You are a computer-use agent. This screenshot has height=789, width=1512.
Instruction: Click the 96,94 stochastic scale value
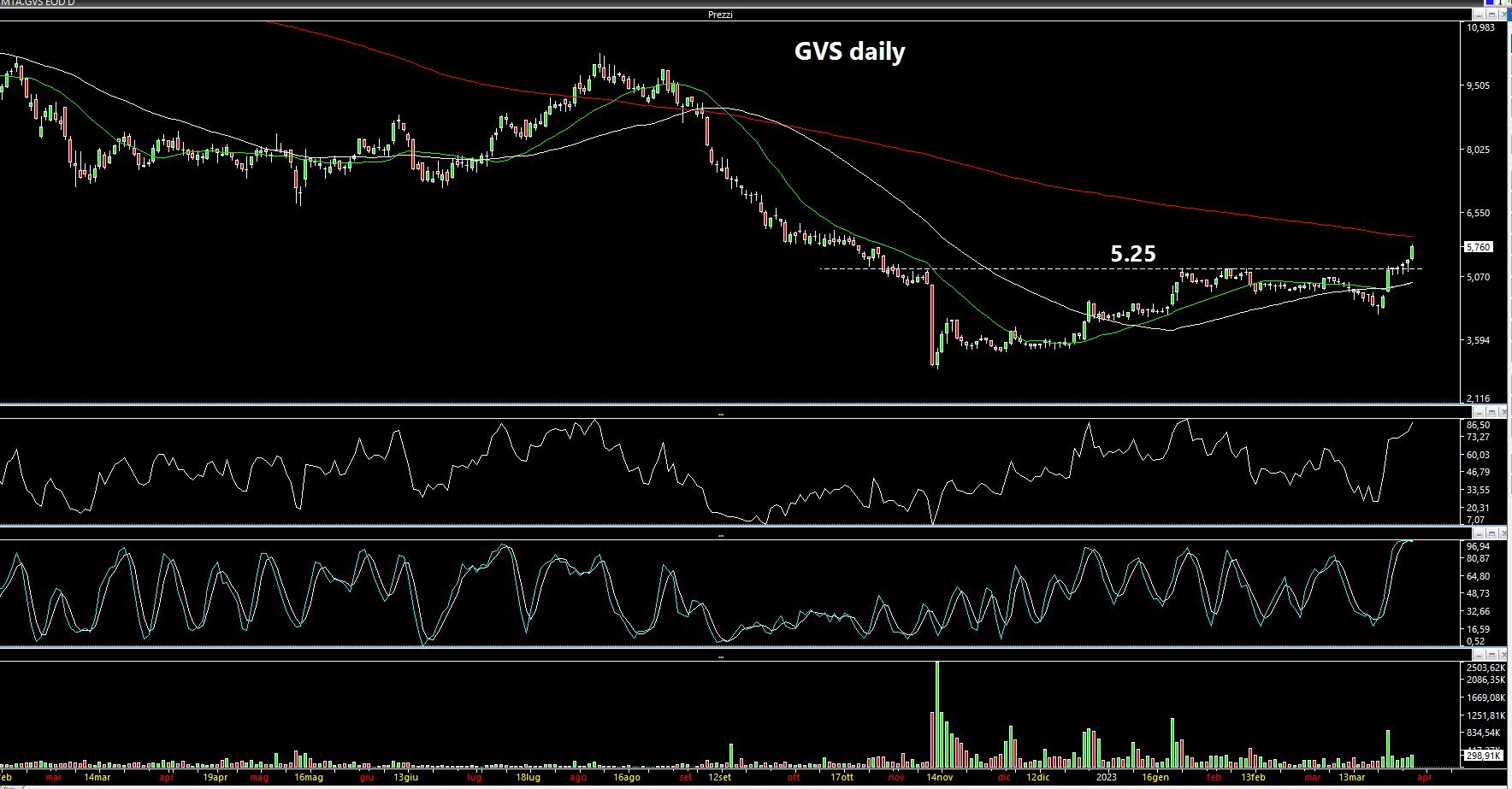click(x=1478, y=546)
